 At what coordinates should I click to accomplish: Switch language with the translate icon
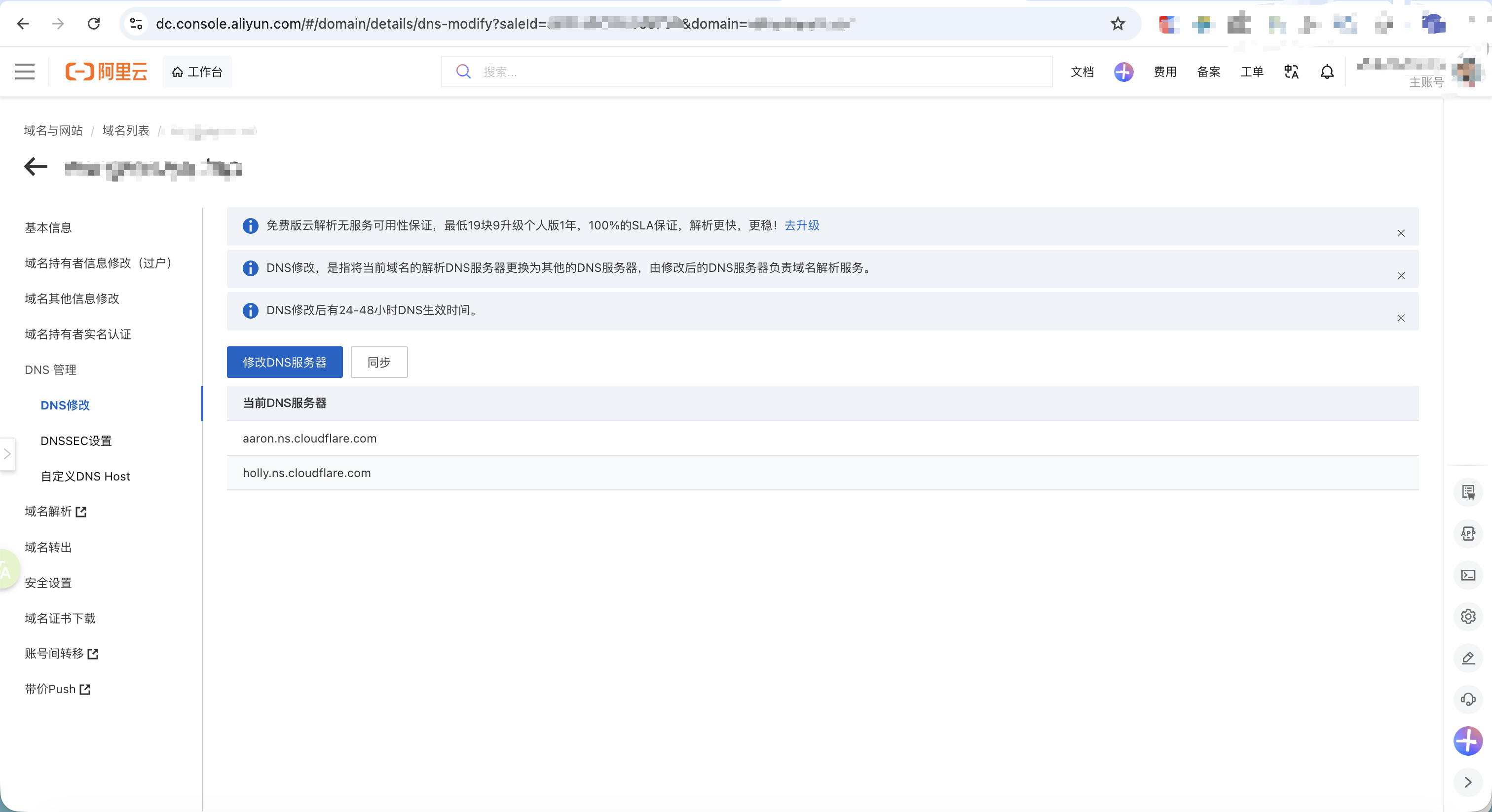[x=1291, y=72]
